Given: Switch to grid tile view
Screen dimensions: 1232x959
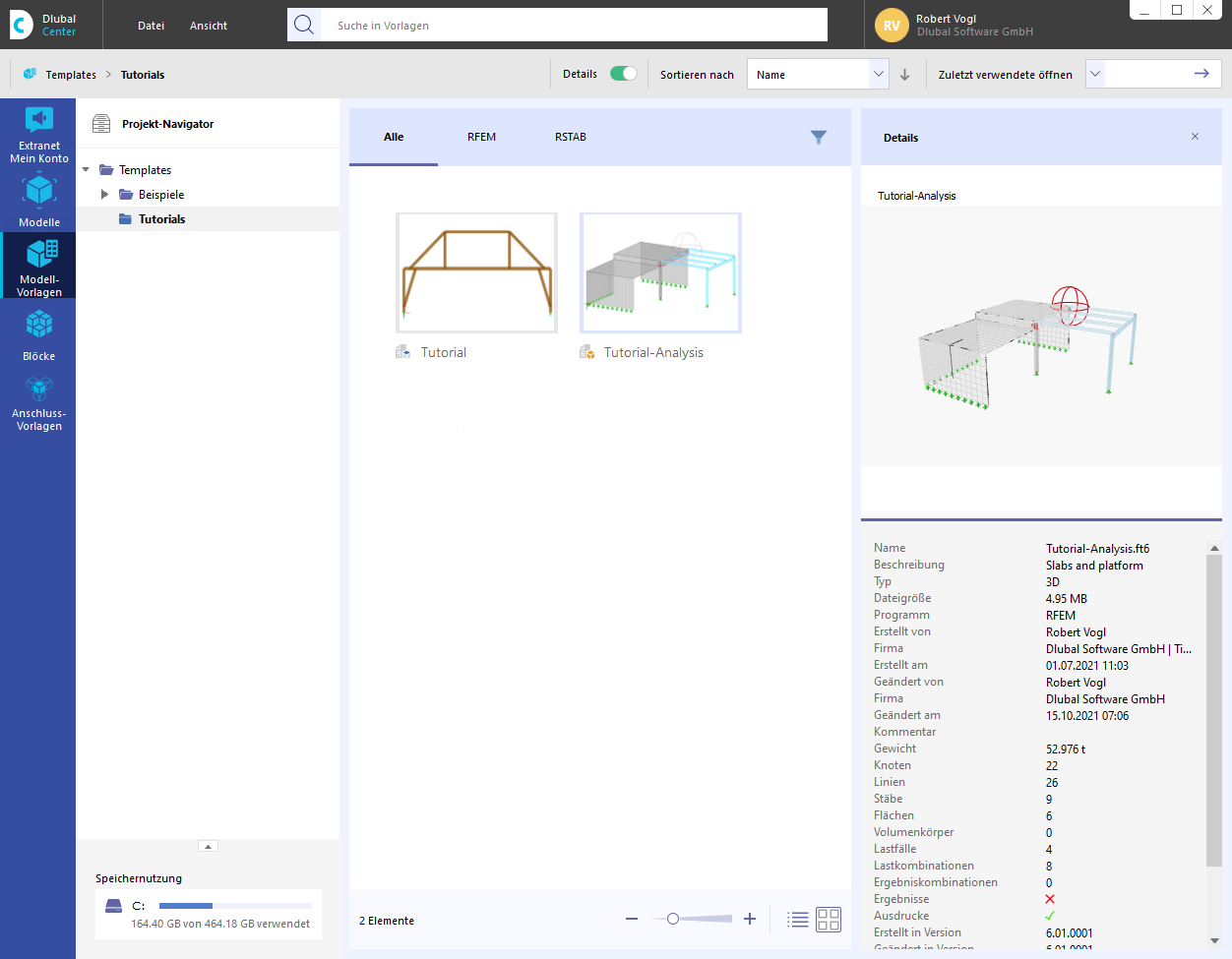Looking at the screenshot, I should click(x=829, y=920).
